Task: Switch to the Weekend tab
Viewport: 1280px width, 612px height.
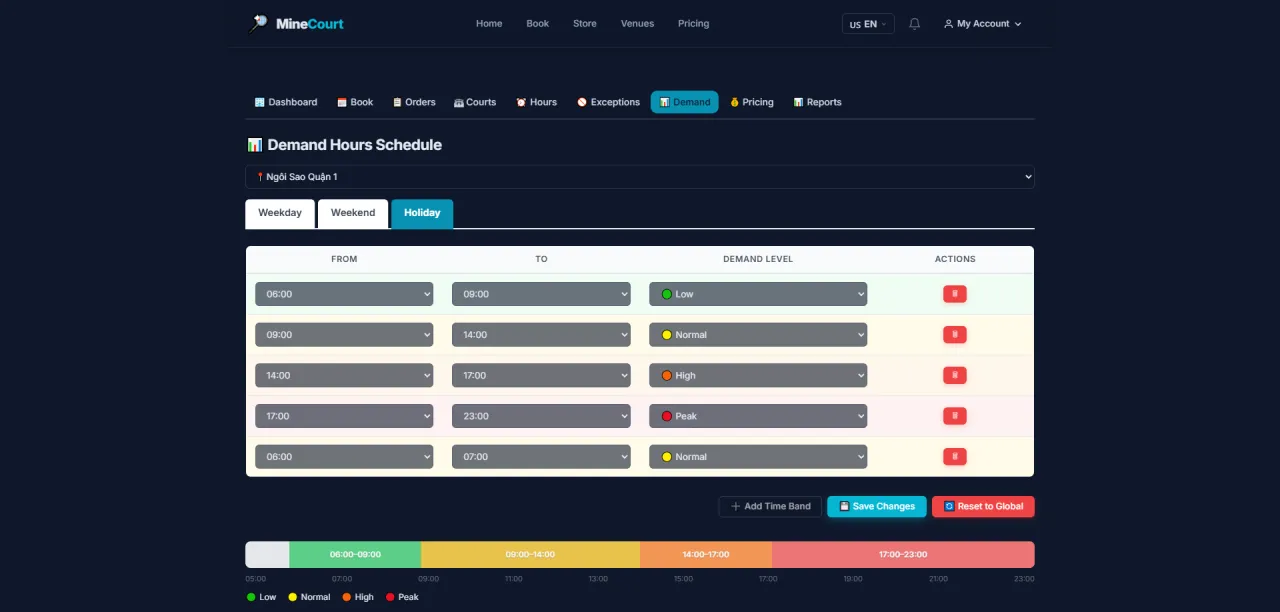Action: (353, 213)
